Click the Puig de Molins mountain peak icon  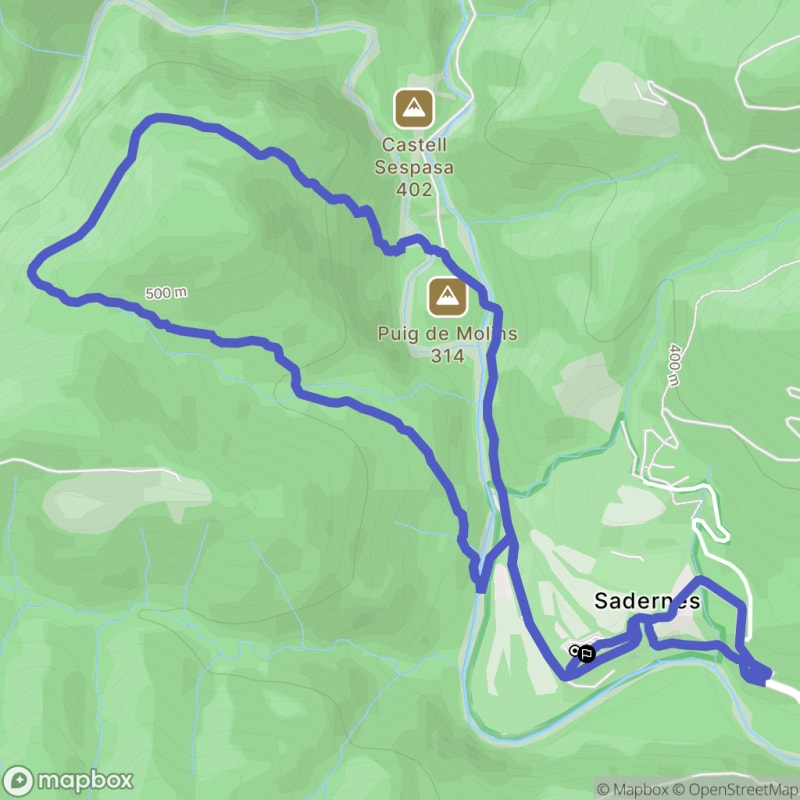click(447, 297)
